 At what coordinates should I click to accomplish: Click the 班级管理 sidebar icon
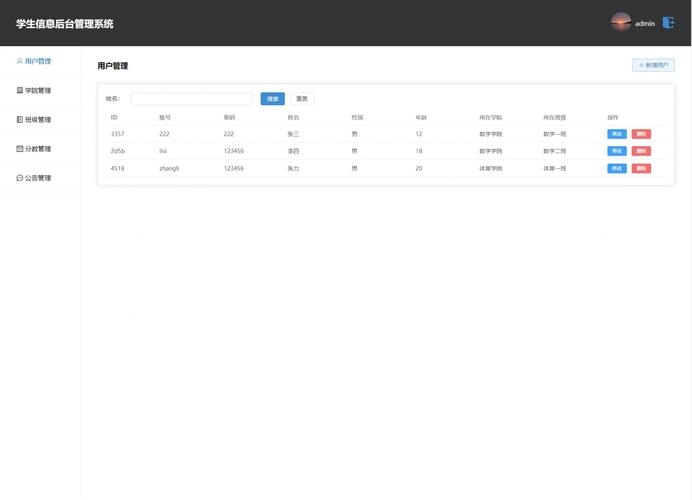point(19,120)
